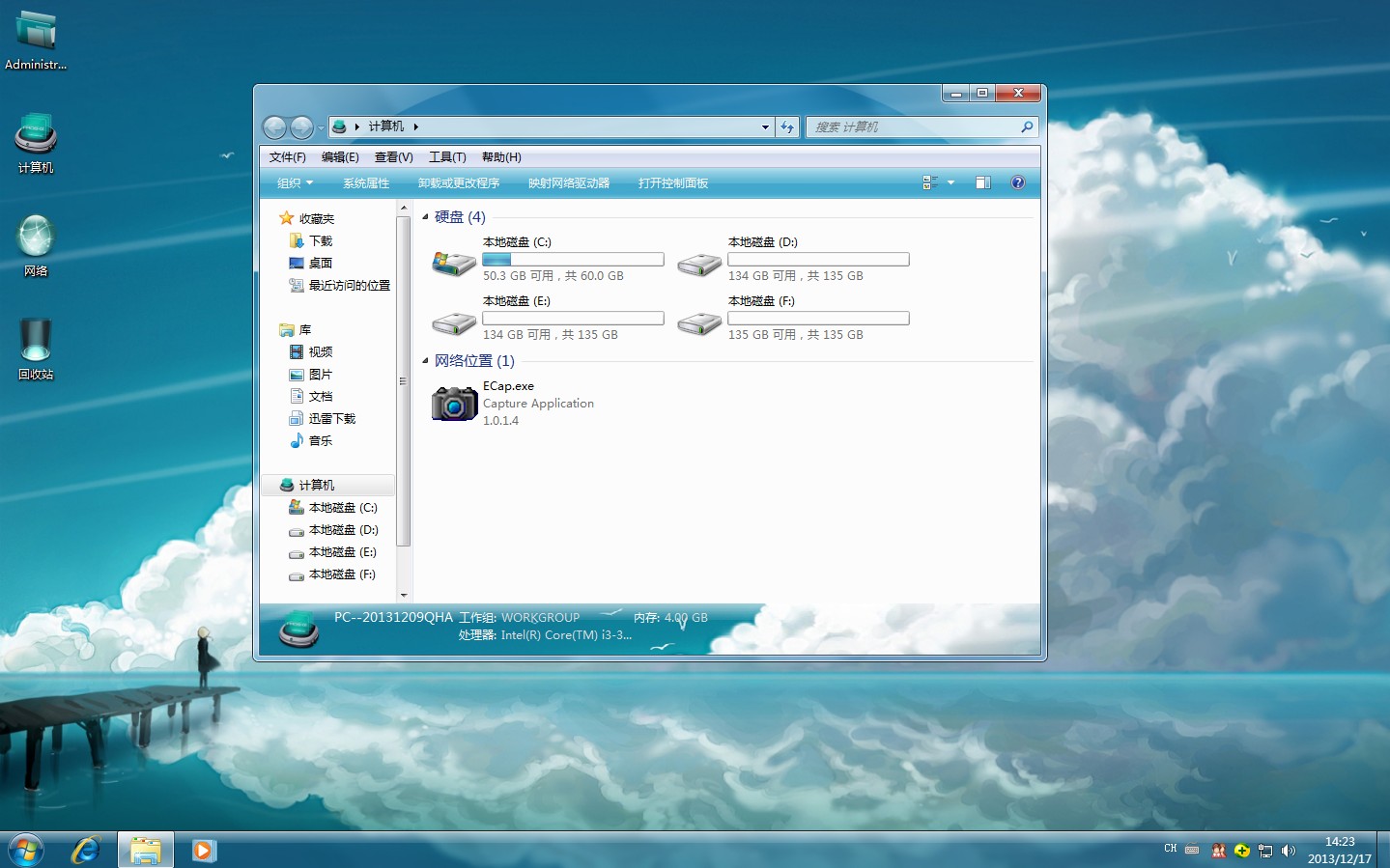The width and height of the screenshot is (1390, 868).
Task: Open the 文件(F) menu
Action: (287, 157)
